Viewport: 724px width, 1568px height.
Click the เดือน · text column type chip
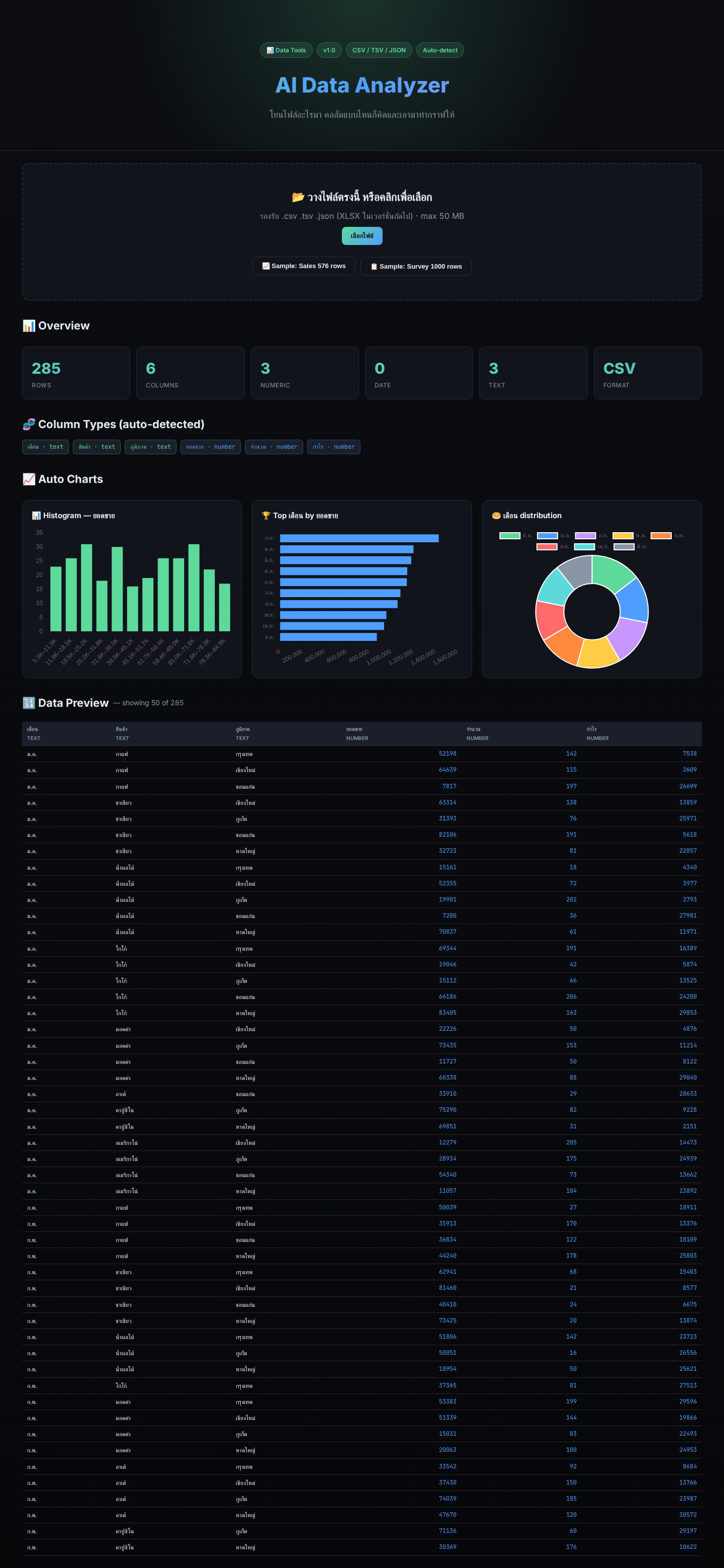[46, 447]
